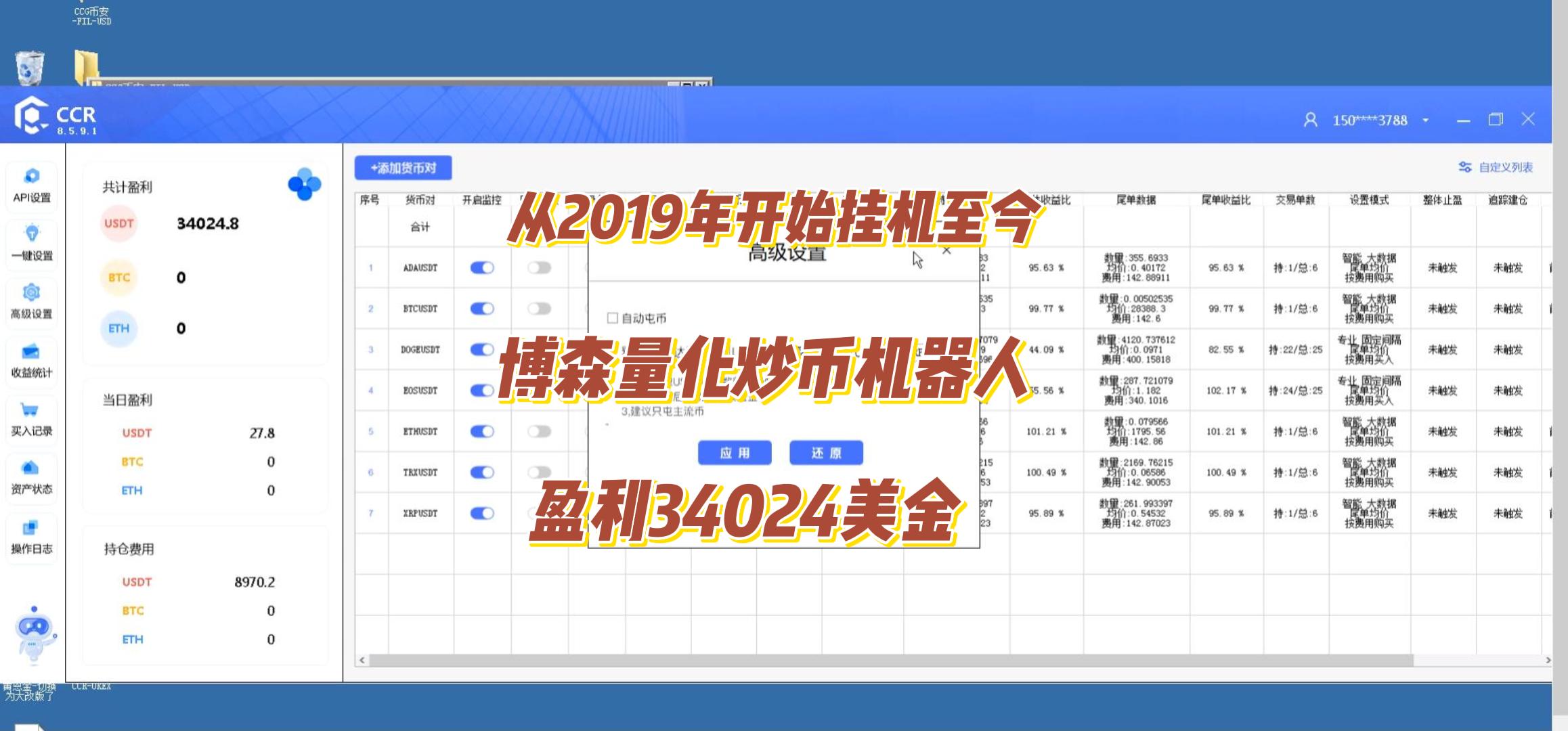Click the 尾单数据 column header
This screenshot has width=1568, height=731.
[1136, 200]
